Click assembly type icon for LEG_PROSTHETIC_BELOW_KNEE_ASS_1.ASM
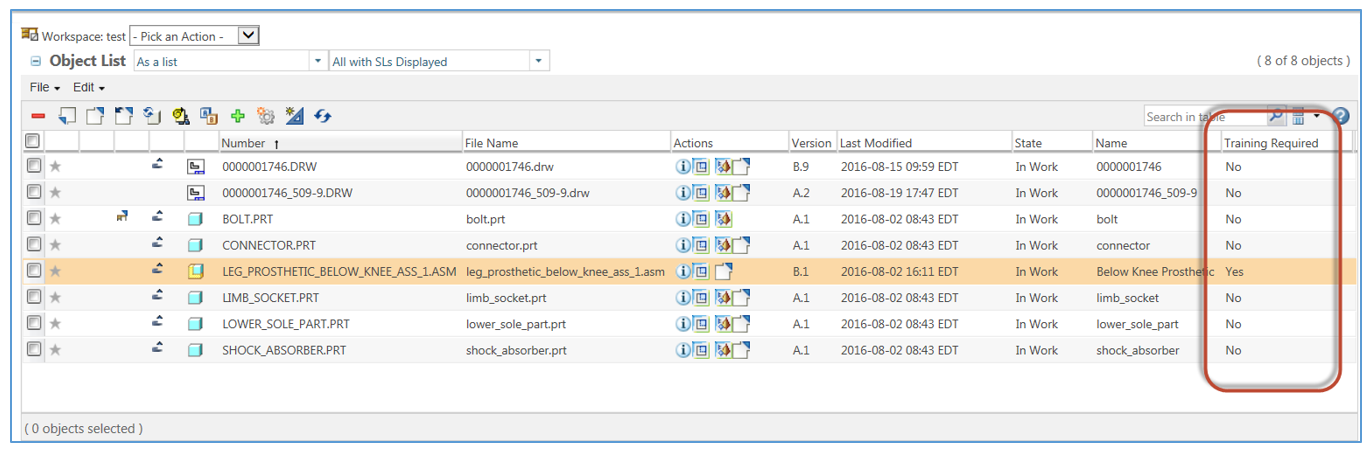 click(x=196, y=271)
